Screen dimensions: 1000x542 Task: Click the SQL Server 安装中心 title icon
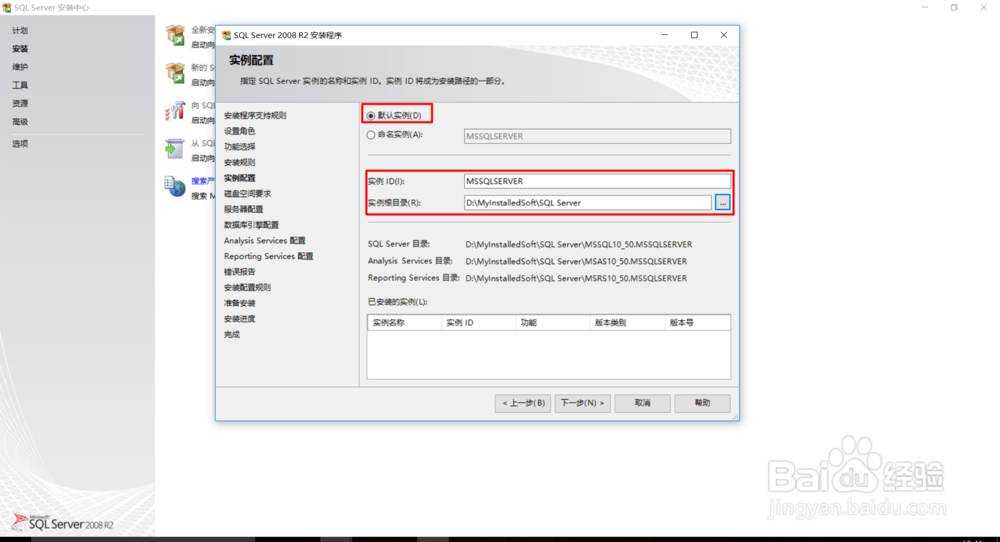[x=6, y=8]
